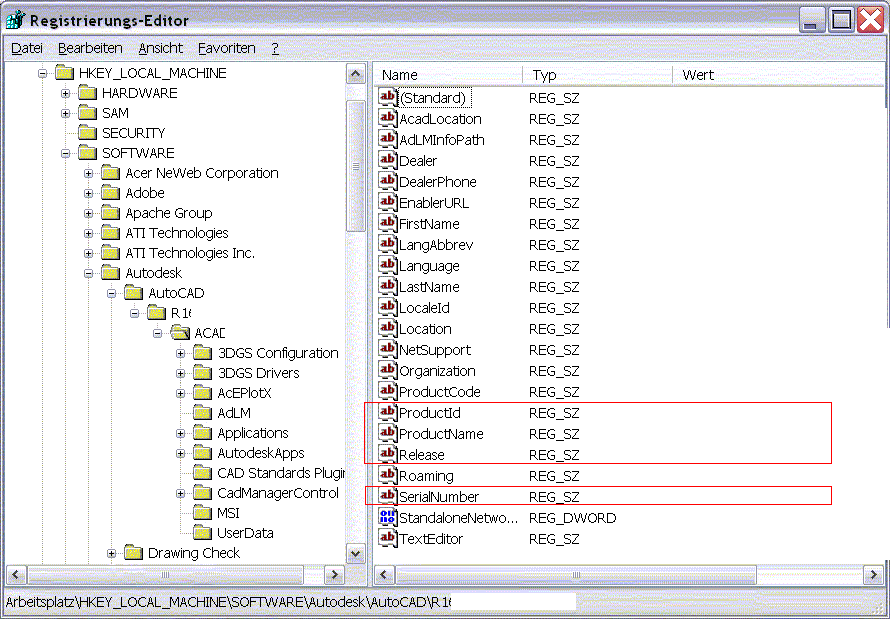Click the Dealer string value icon
The height and width of the screenshot is (619, 890).
tap(388, 160)
